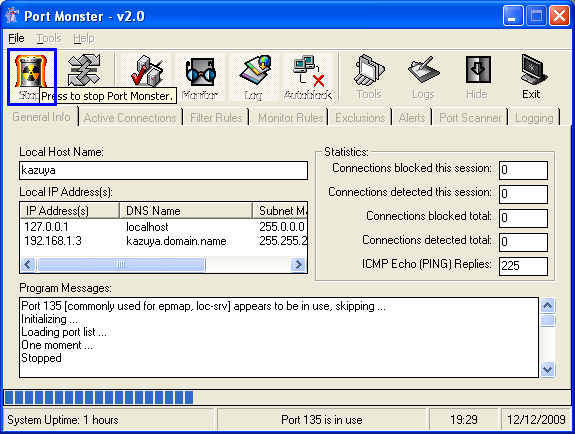
Task: Click the IP Address(s) column header
Action: (x=70, y=211)
